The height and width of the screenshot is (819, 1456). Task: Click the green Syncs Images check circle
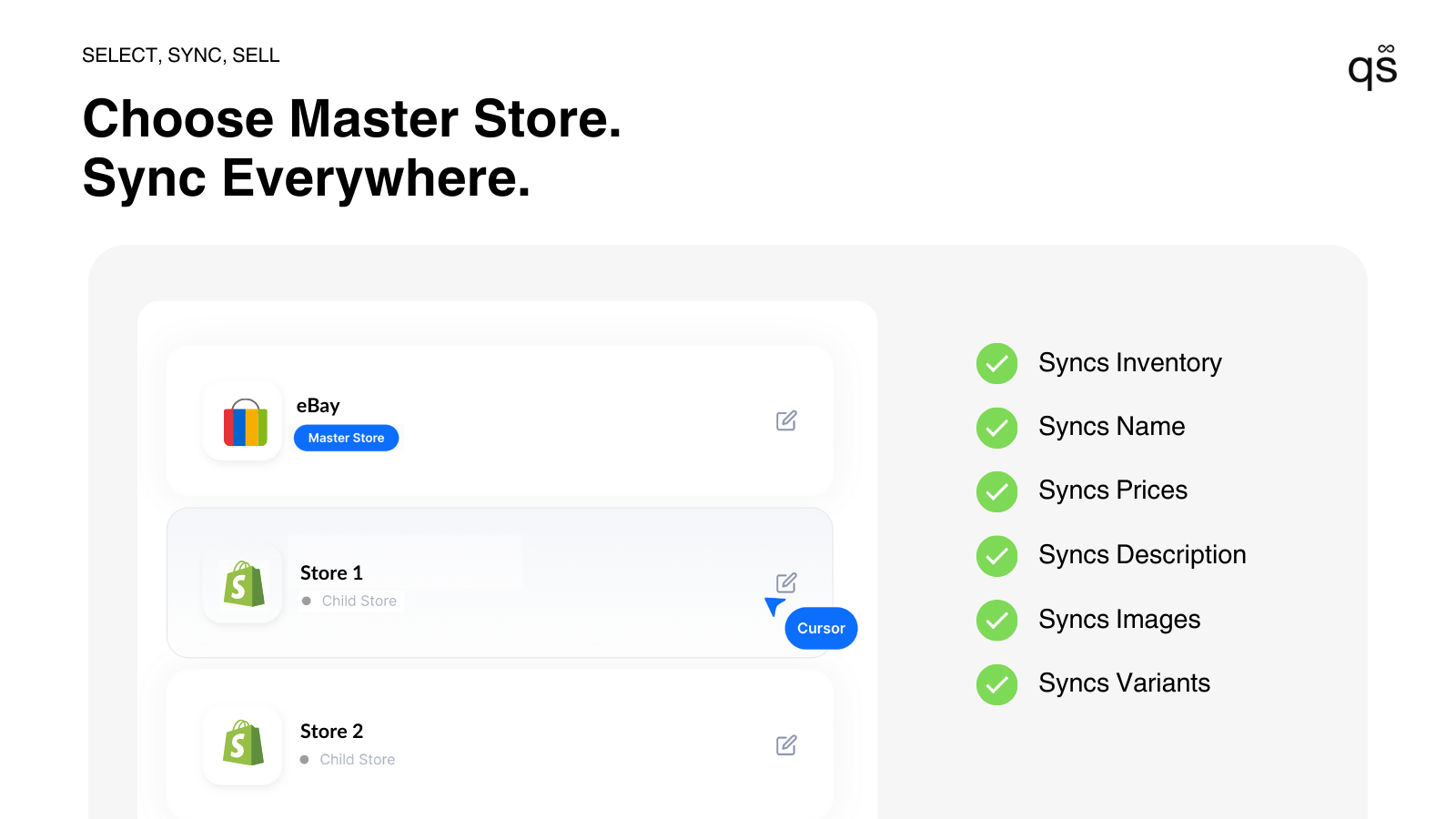pos(996,620)
